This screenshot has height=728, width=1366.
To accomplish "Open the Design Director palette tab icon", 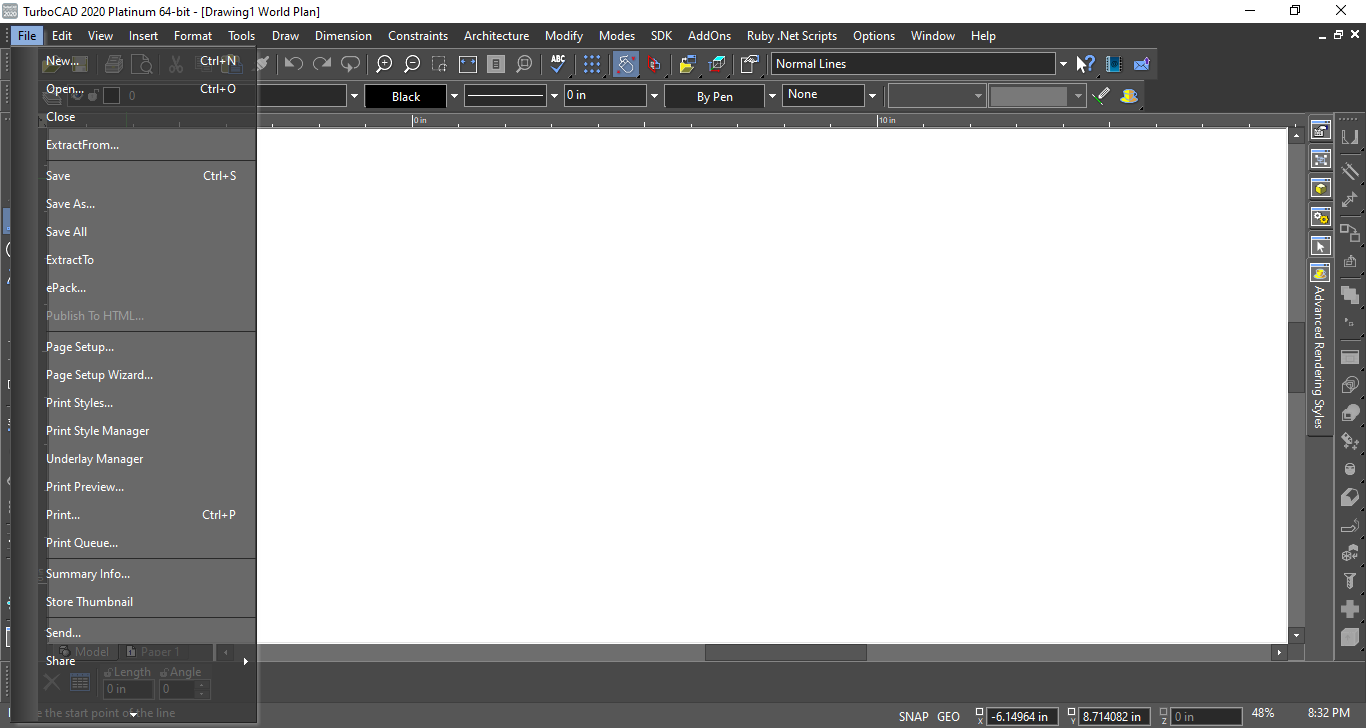I will (1320, 130).
